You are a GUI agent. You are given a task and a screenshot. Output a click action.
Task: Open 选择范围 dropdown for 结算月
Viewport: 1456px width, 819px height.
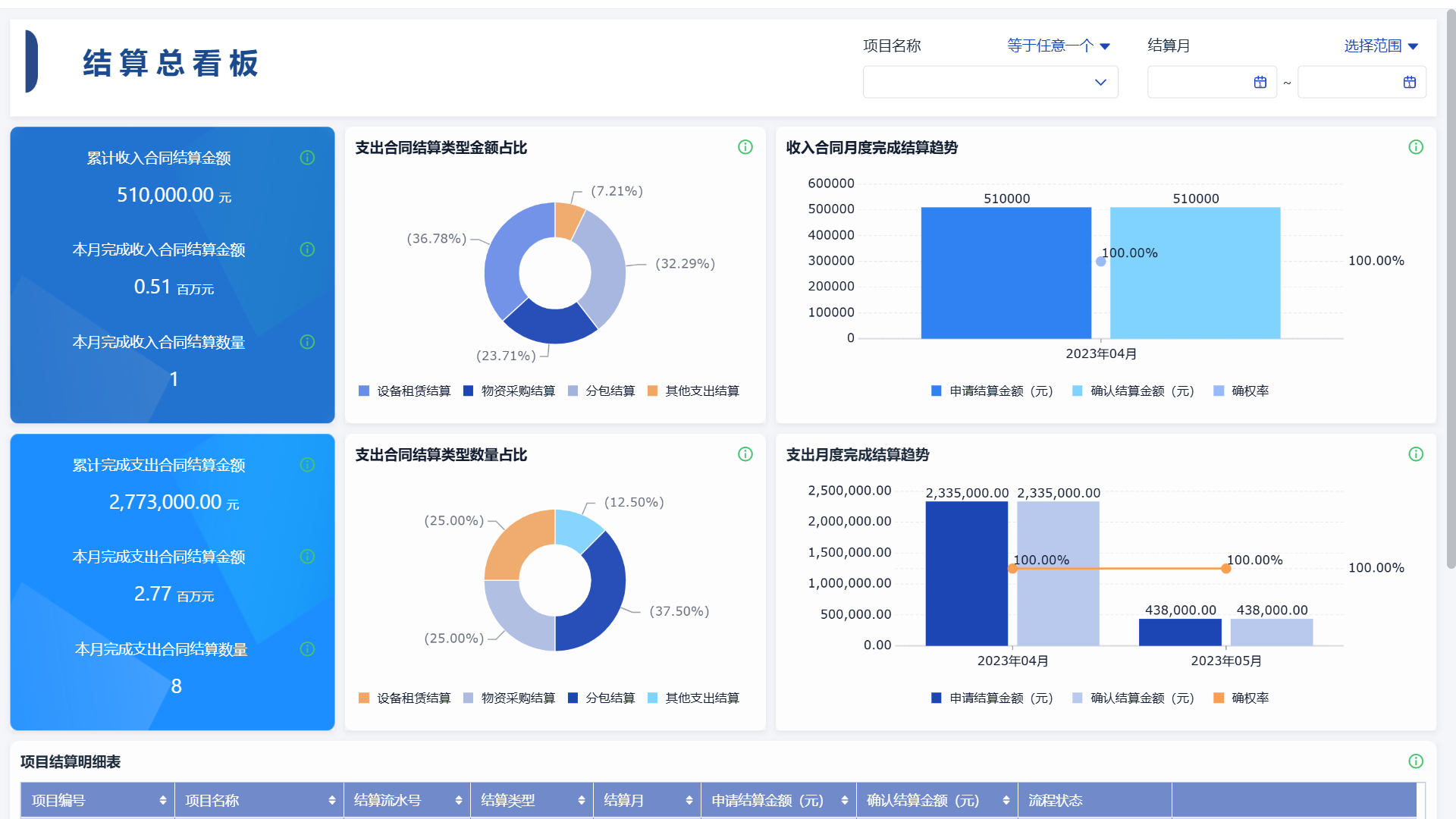click(1380, 46)
